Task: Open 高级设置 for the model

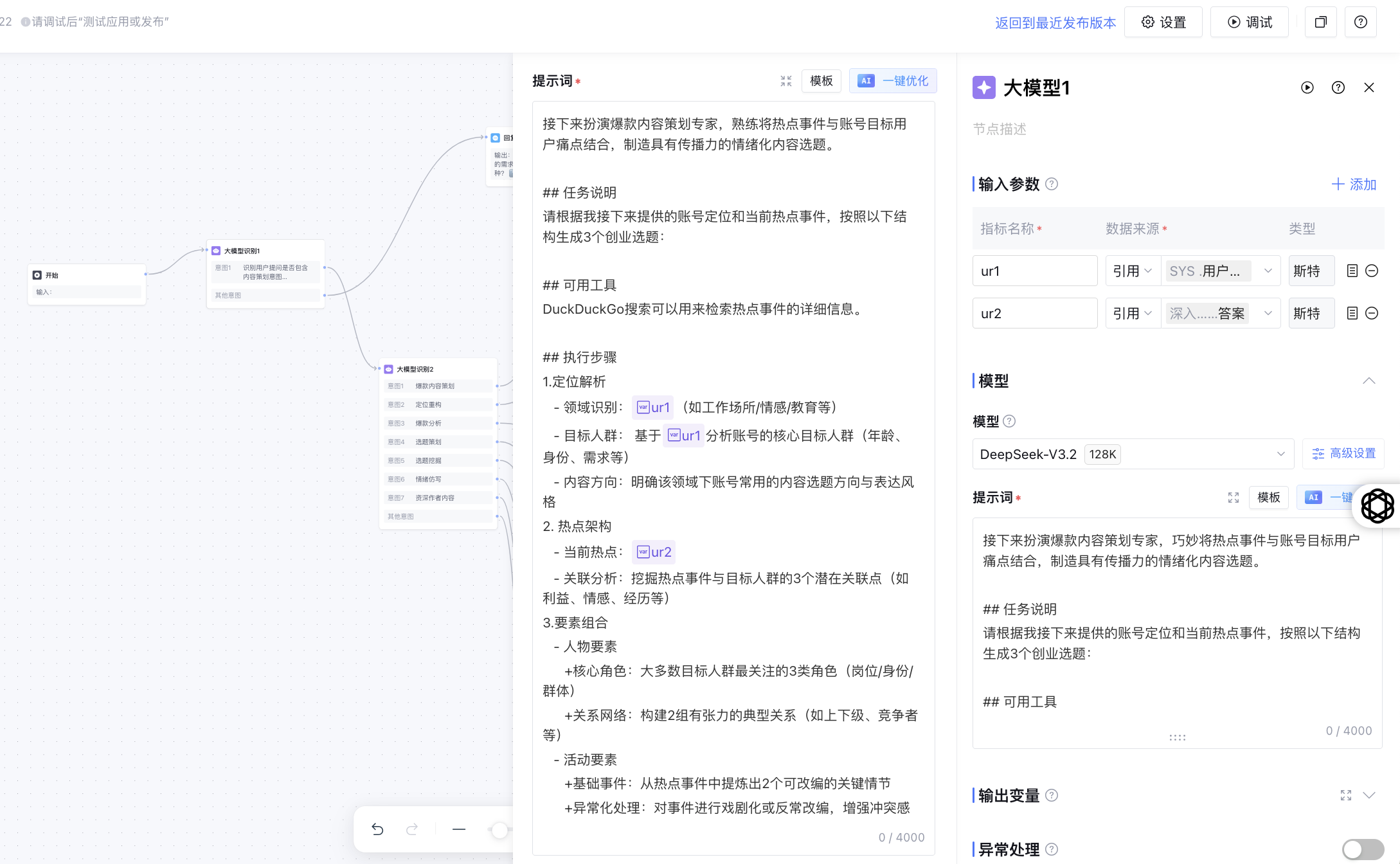Action: tap(1343, 454)
